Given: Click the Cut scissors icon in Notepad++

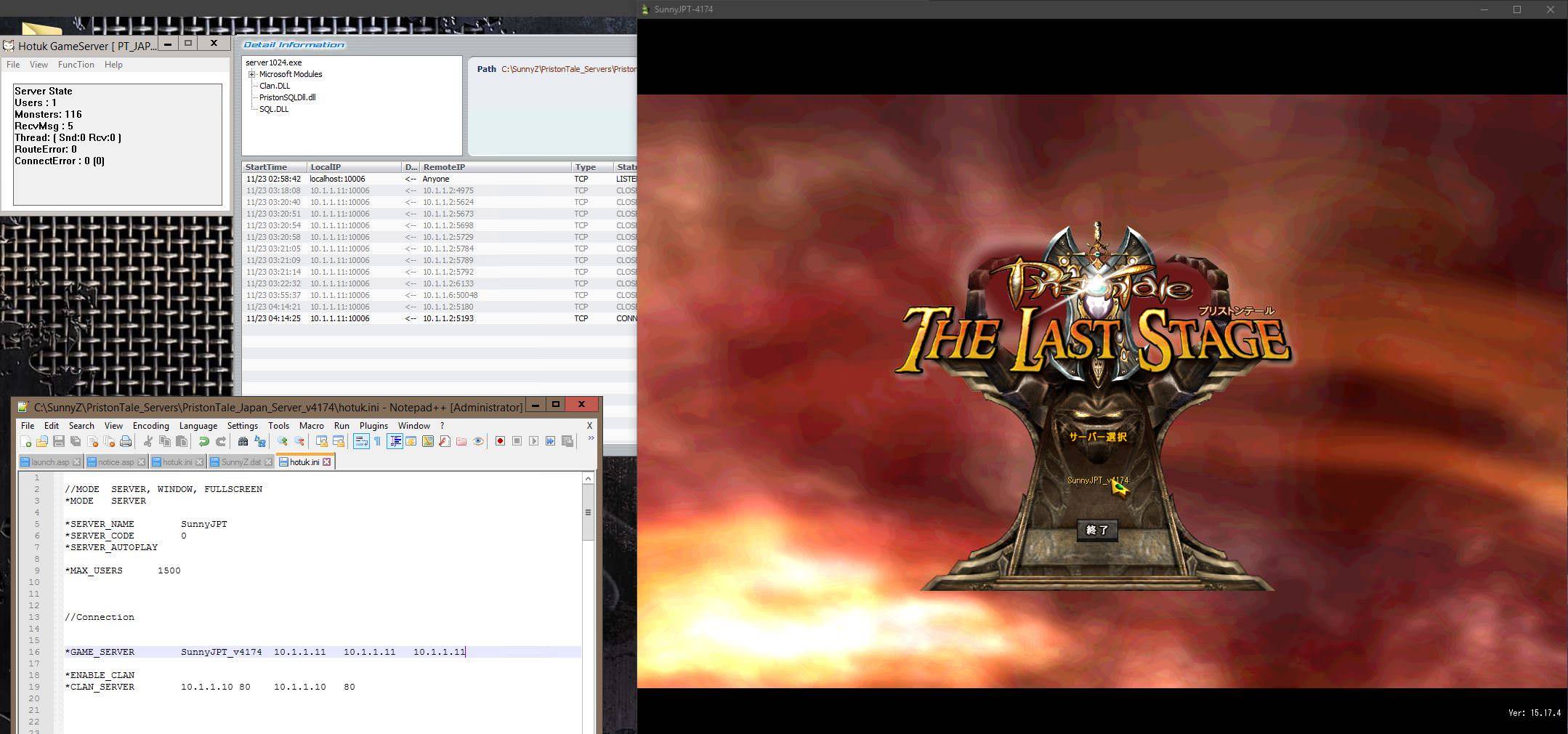Looking at the screenshot, I should [148, 441].
